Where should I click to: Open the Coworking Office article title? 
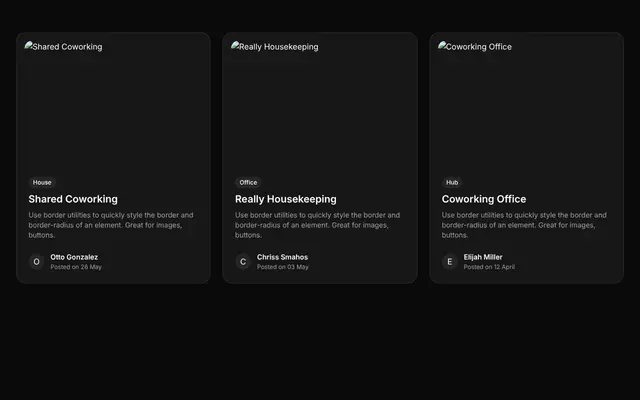484,199
